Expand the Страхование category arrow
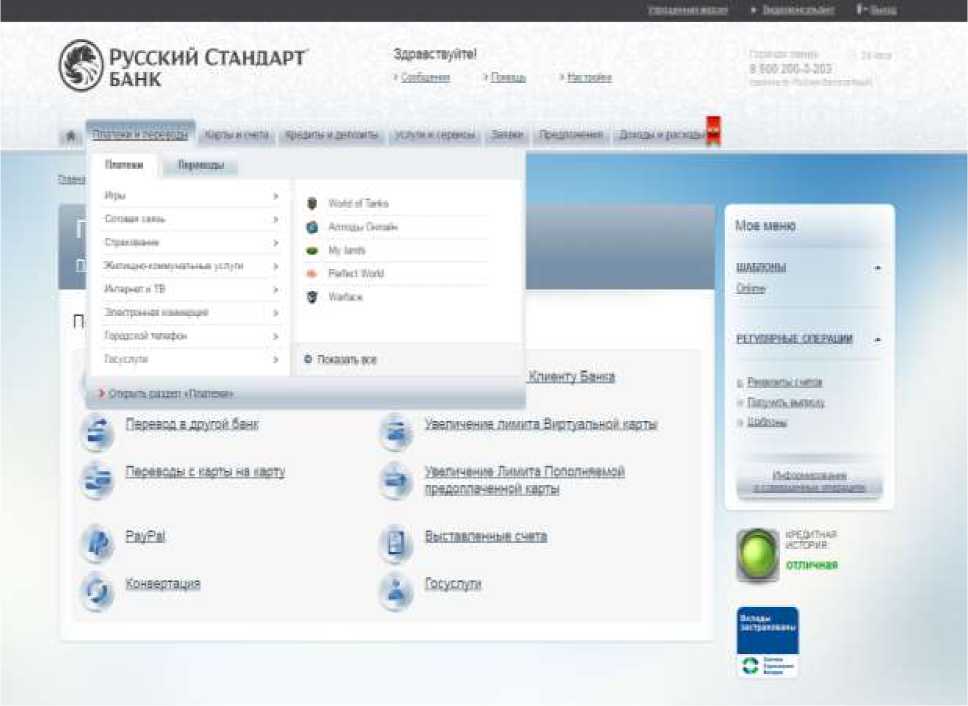The width and height of the screenshot is (968, 706). (275, 243)
